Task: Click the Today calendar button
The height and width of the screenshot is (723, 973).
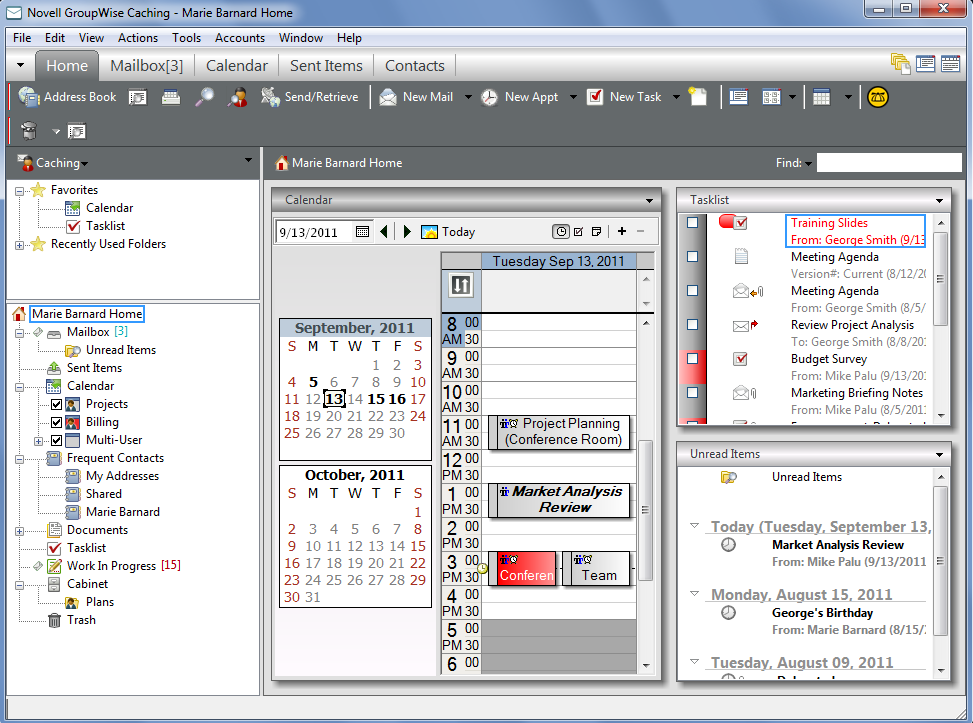Action: click(448, 232)
